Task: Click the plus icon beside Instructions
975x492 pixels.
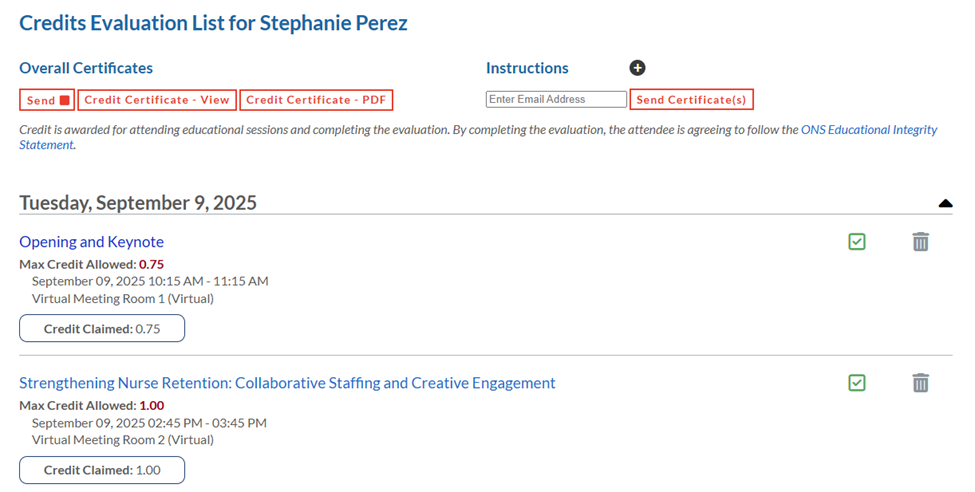Action: pyautogui.click(x=637, y=68)
